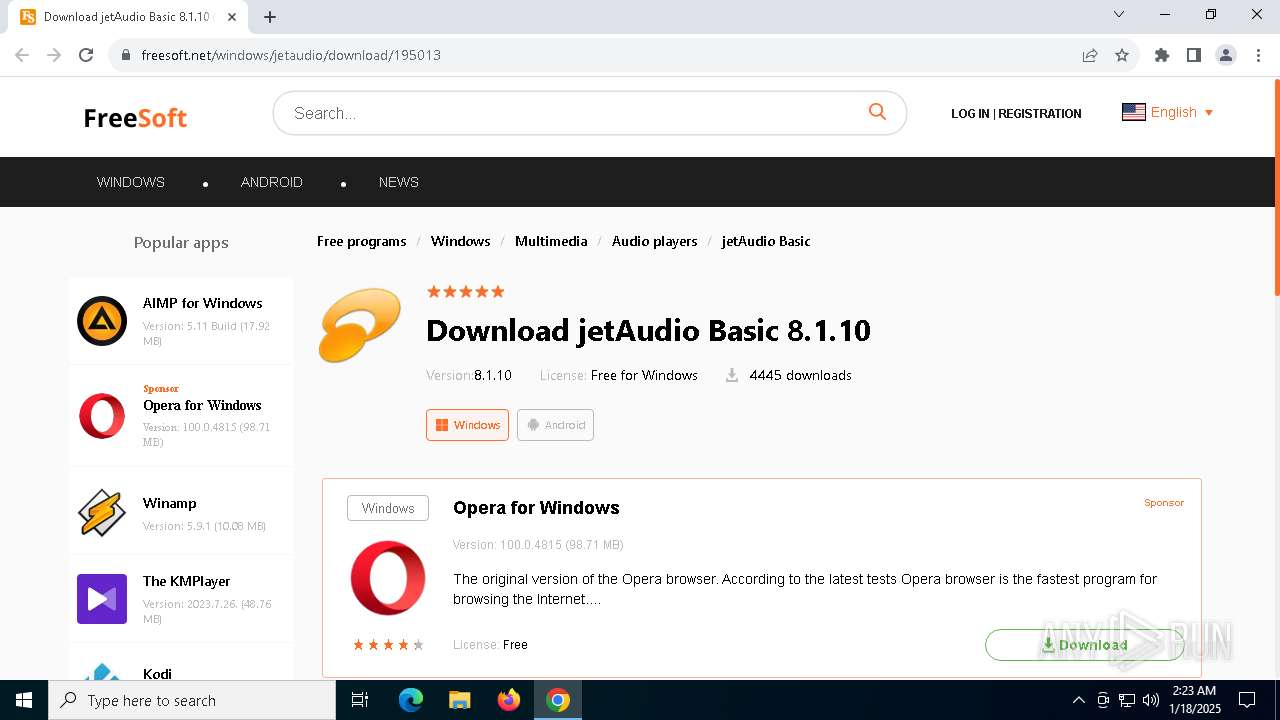
Task: Go to Free programs breadcrumb
Action: [x=362, y=241]
